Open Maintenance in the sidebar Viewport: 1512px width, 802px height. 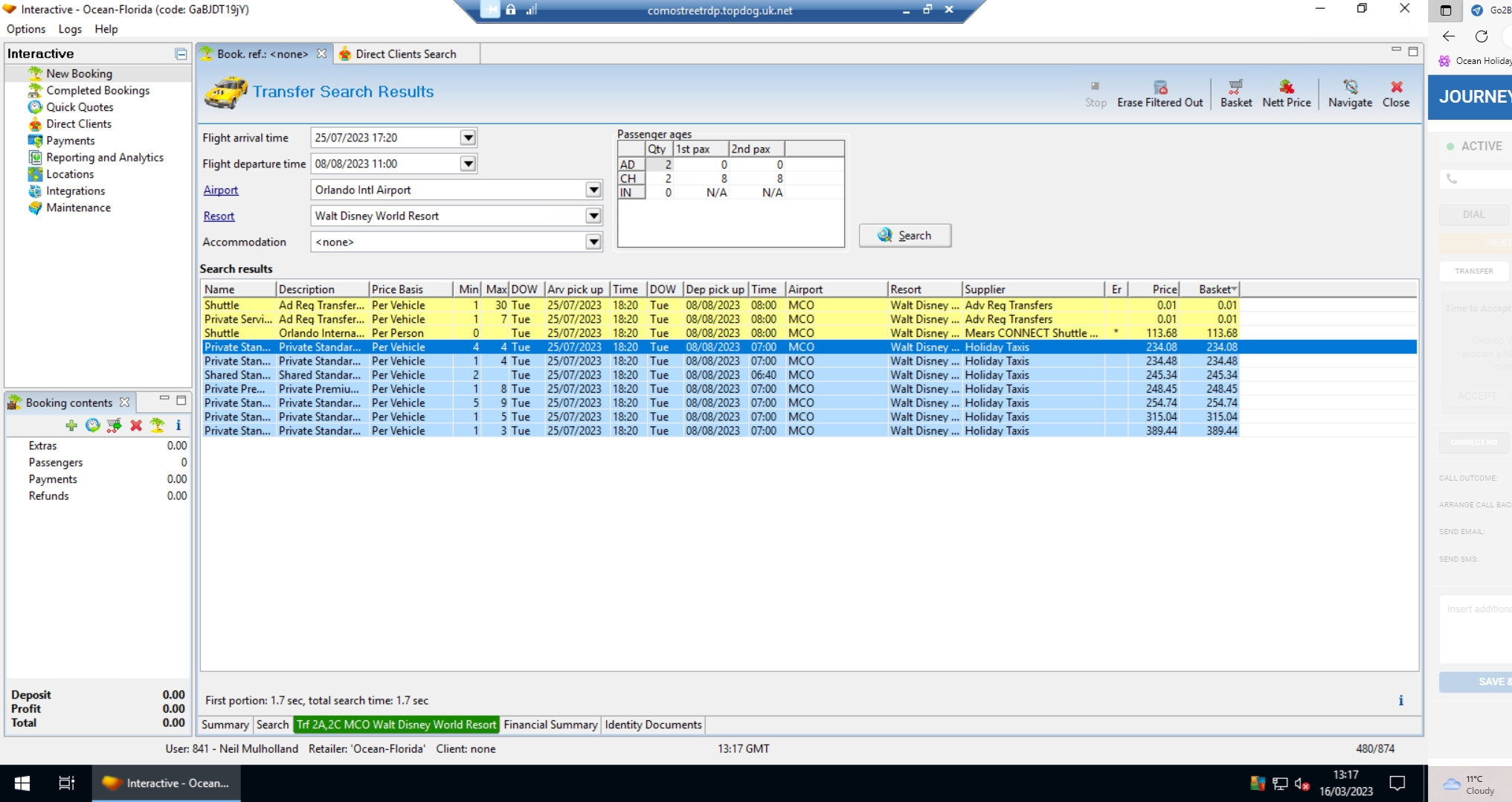[78, 208]
